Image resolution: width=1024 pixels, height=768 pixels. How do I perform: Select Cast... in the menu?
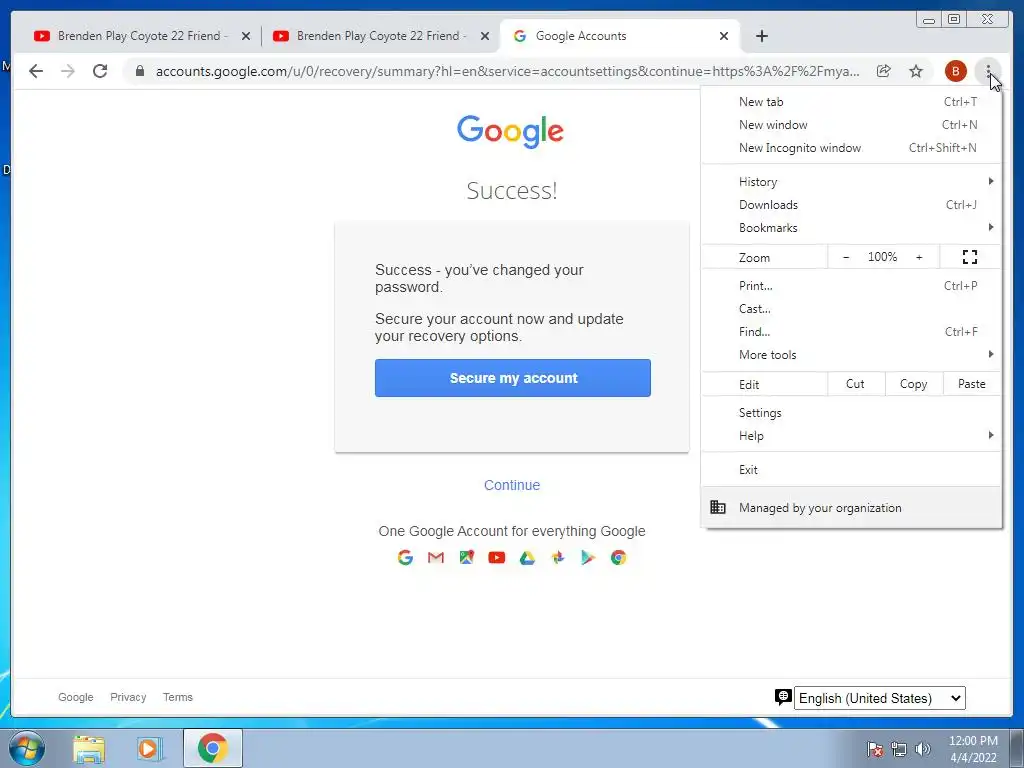[x=851, y=308]
